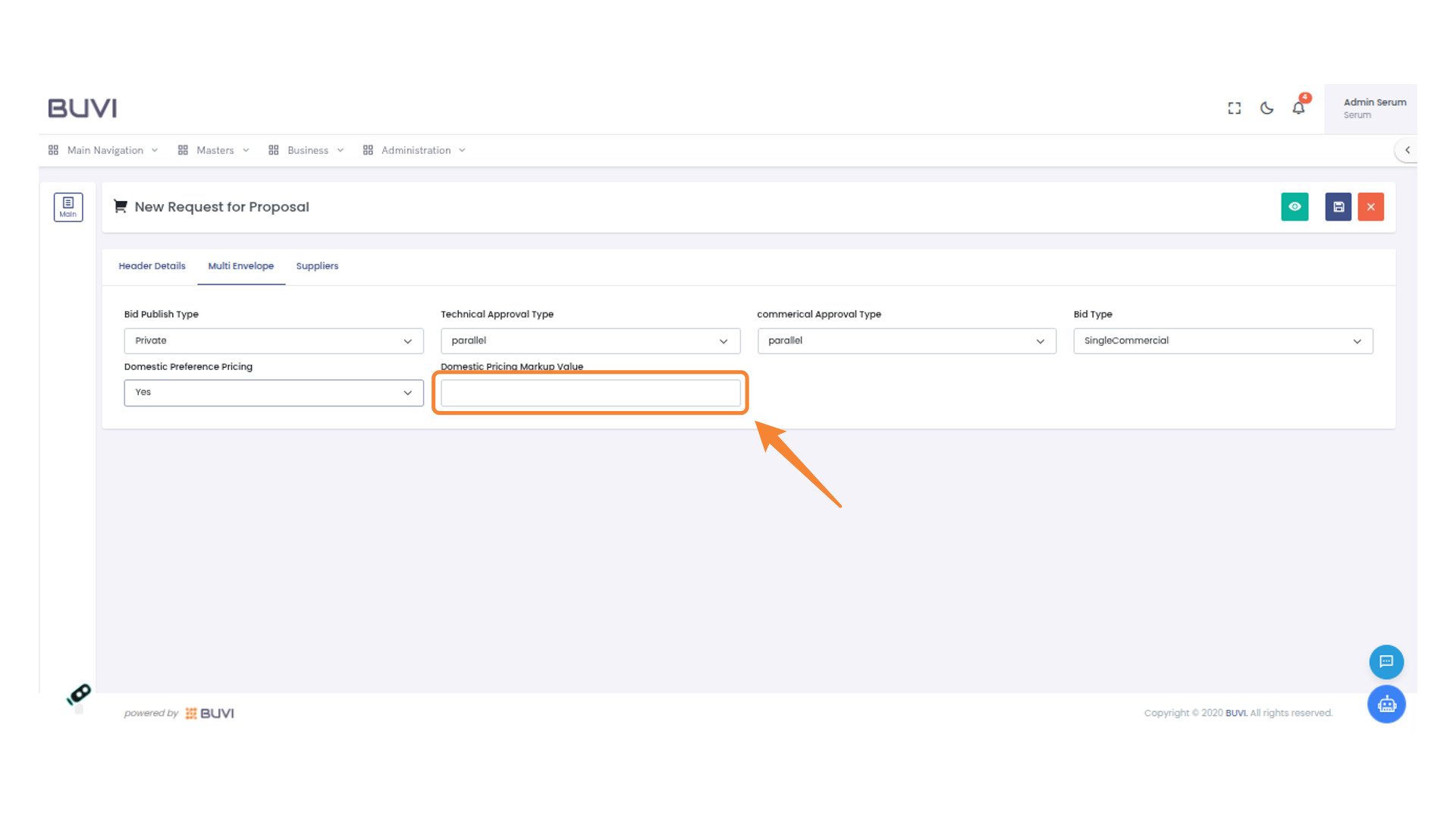This screenshot has height=819, width=1456.
Task: Open the chat messenger widget
Action: click(1386, 661)
